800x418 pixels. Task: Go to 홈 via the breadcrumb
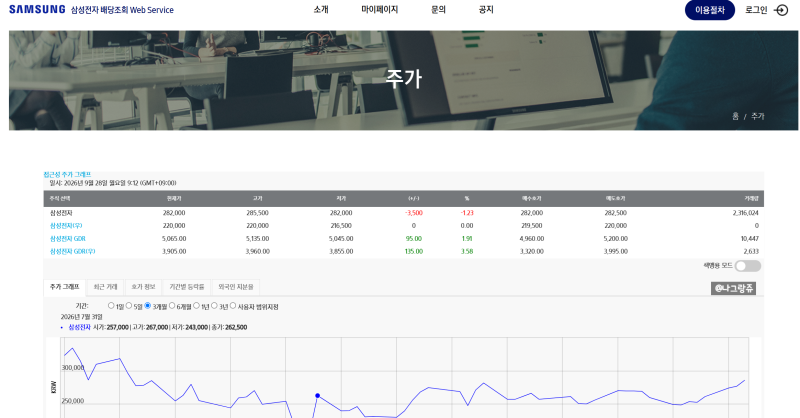(735, 116)
